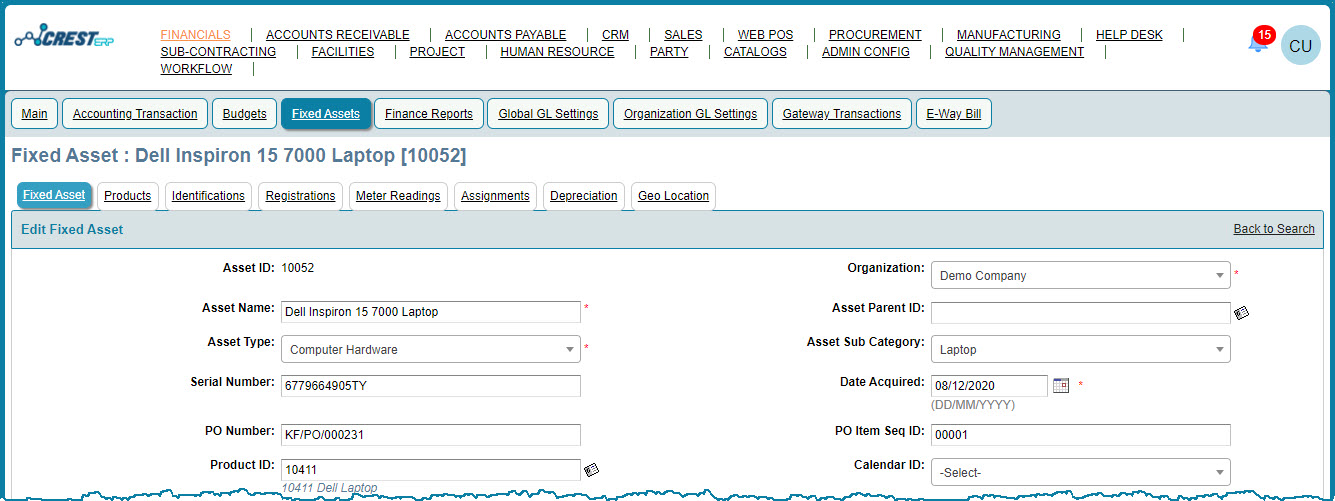Click the Crest ERP logo
The image size is (1335, 501).
[x=65, y=38]
